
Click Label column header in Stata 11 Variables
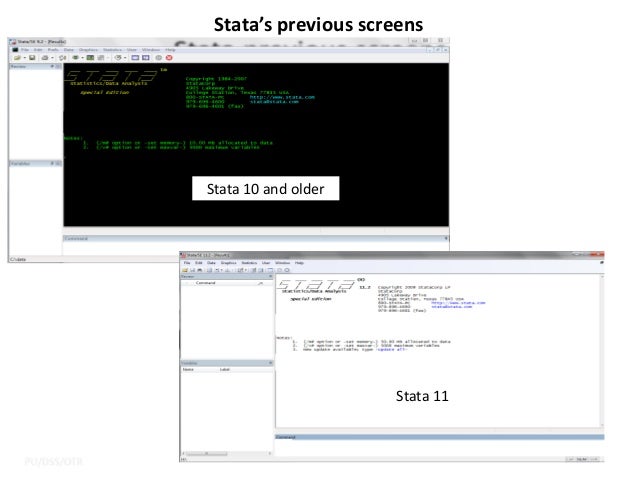[x=225, y=370]
